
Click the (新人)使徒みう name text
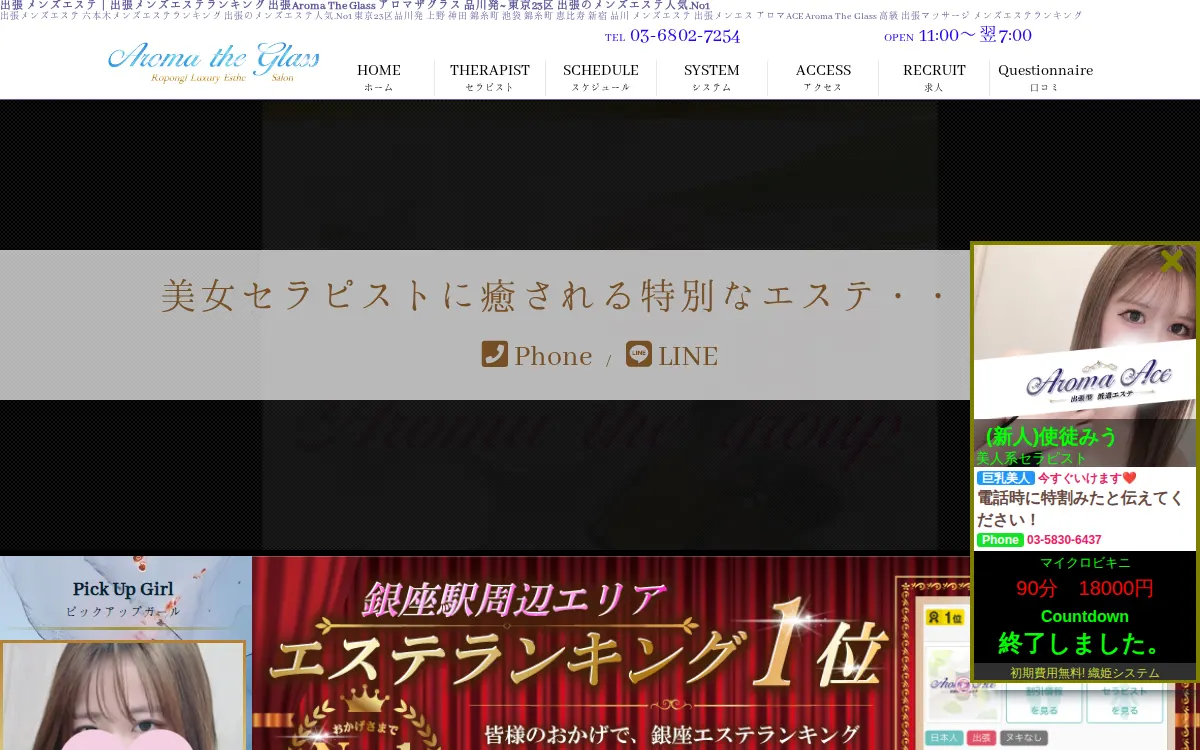tap(1051, 437)
